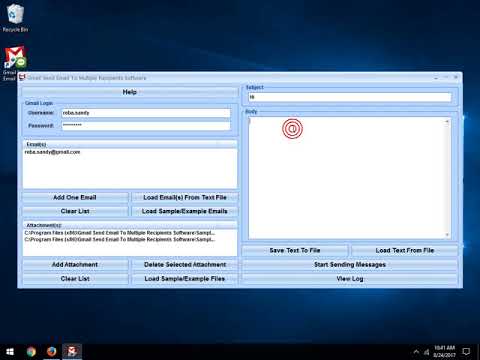The height and width of the screenshot is (360, 480).
Task: Click Delete Selected Attachment
Action: coord(185,265)
